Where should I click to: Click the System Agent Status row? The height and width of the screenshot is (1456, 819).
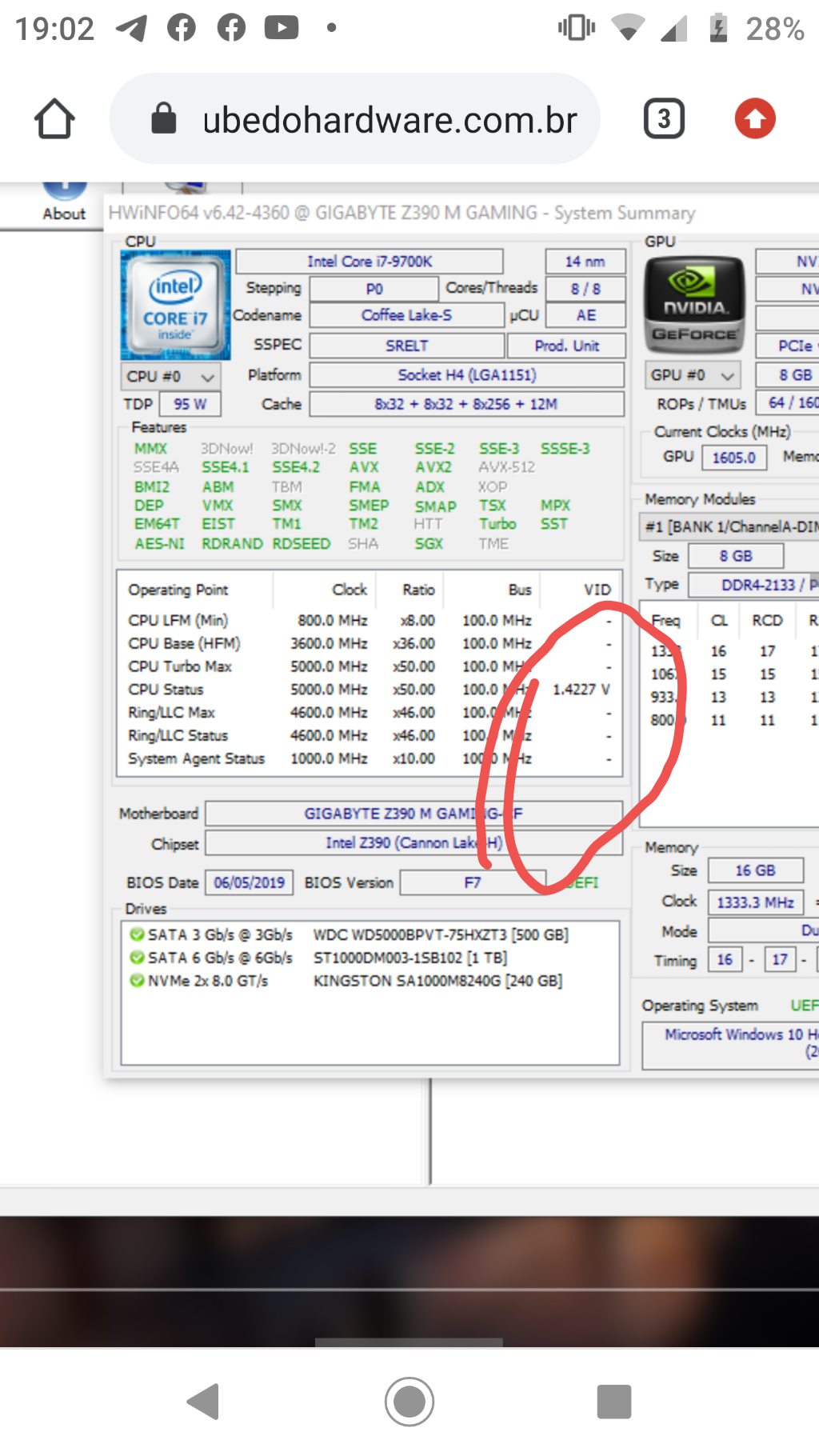click(369, 758)
